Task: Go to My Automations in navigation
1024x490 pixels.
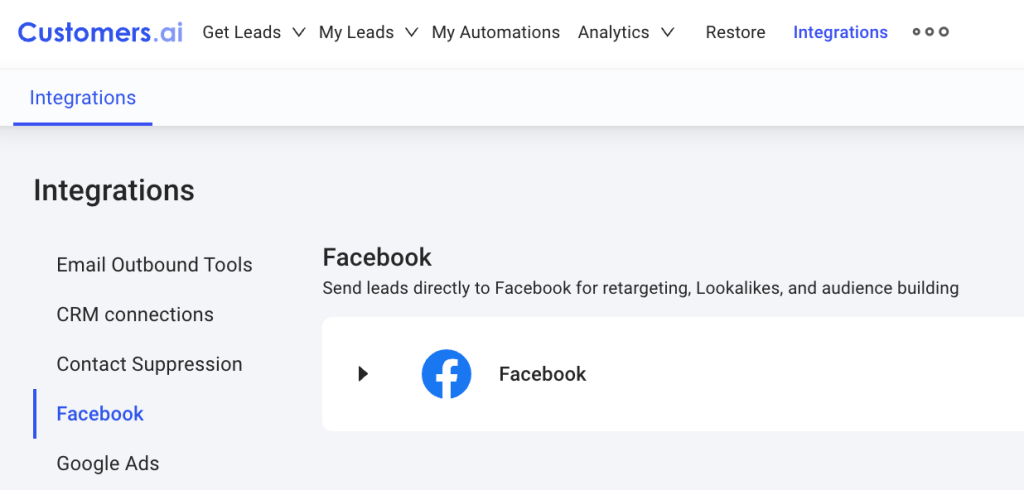Action: [496, 32]
